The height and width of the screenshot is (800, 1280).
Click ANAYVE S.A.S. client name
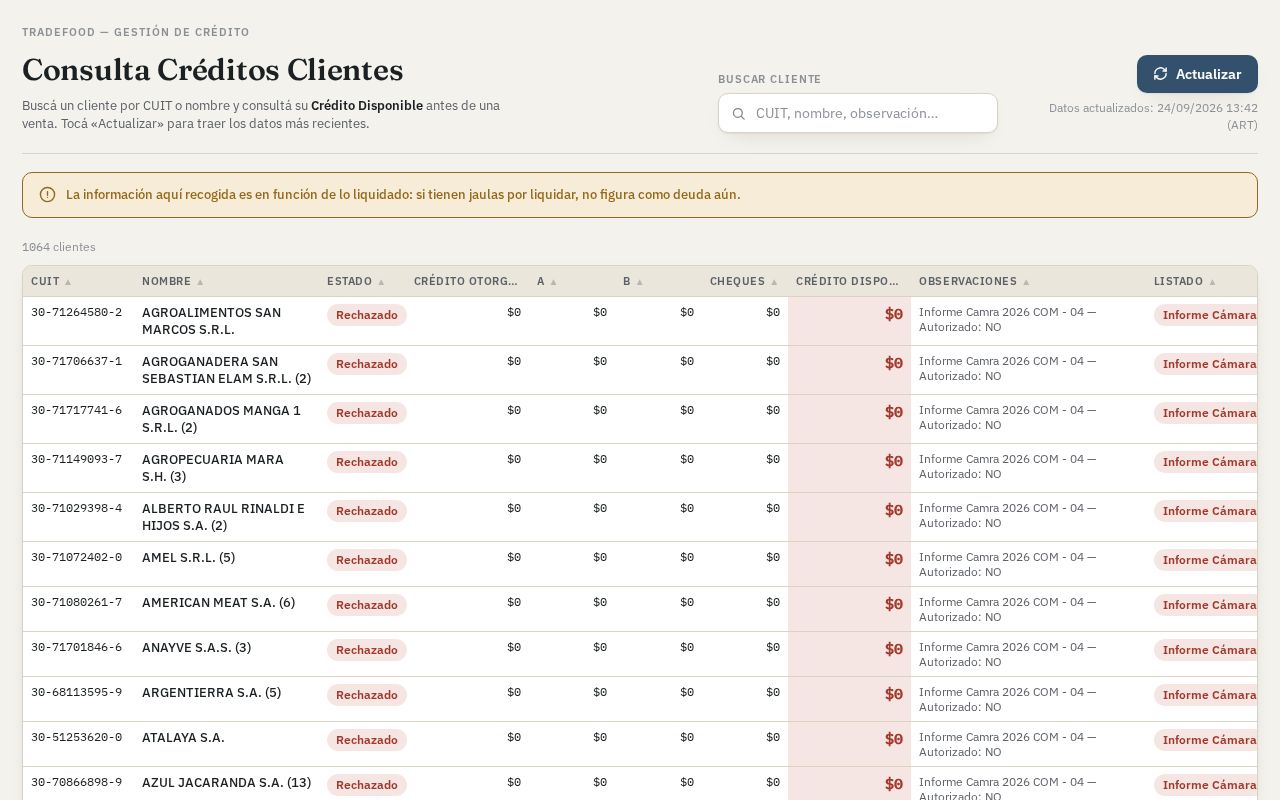[196, 648]
